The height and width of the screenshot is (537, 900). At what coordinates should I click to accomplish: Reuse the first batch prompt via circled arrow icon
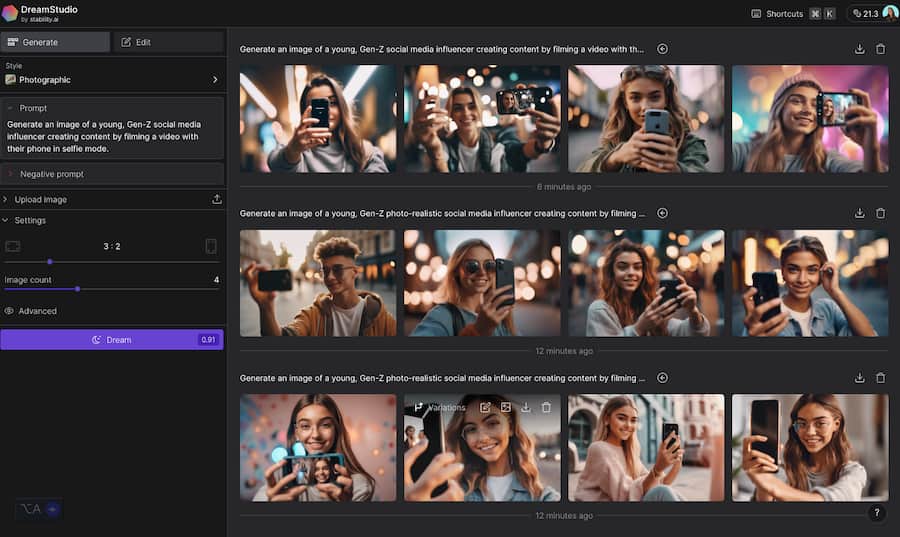[662, 49]
